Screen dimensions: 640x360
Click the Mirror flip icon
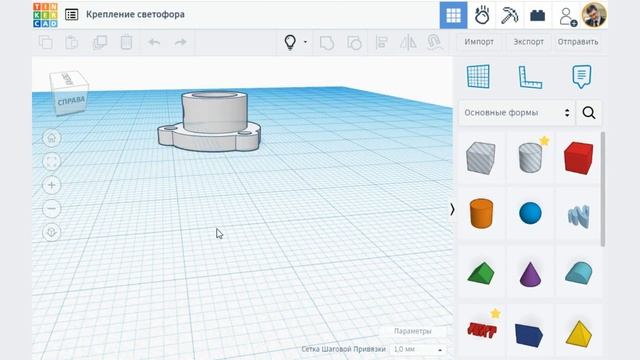pos(408,42)
